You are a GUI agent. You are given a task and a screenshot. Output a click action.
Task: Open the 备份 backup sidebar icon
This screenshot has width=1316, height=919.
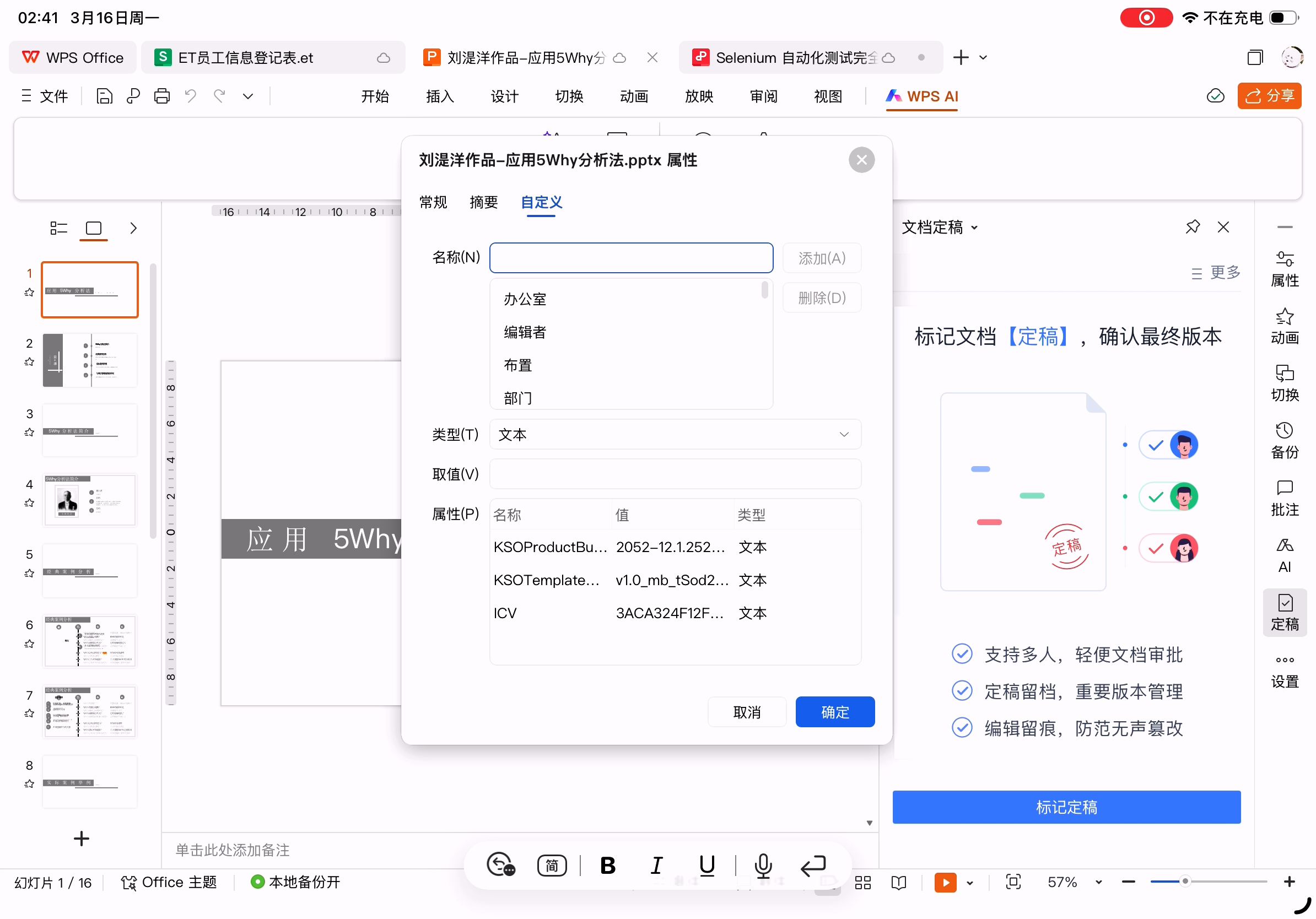[x=1284, y=440]
